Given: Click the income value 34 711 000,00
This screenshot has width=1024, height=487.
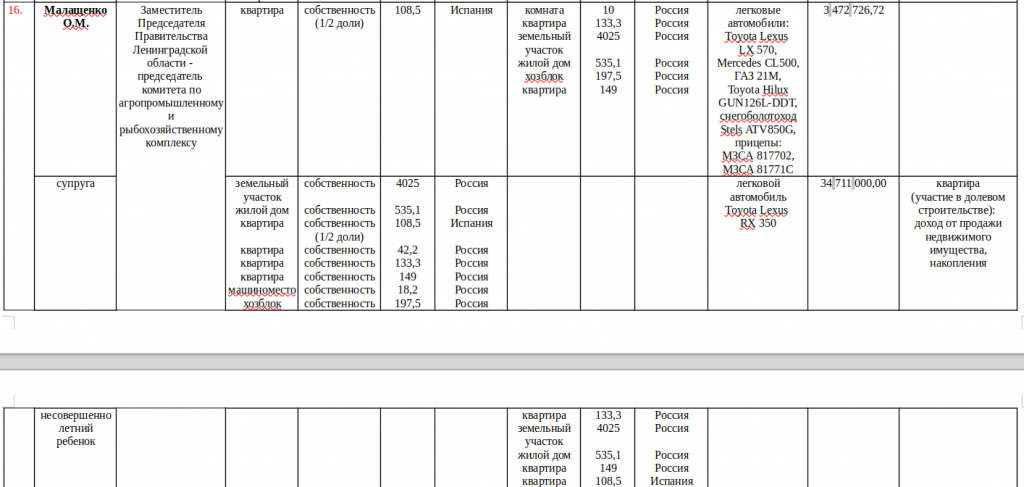Looking at the screenshot, I should pyautogui.click(x=853, y=184).
